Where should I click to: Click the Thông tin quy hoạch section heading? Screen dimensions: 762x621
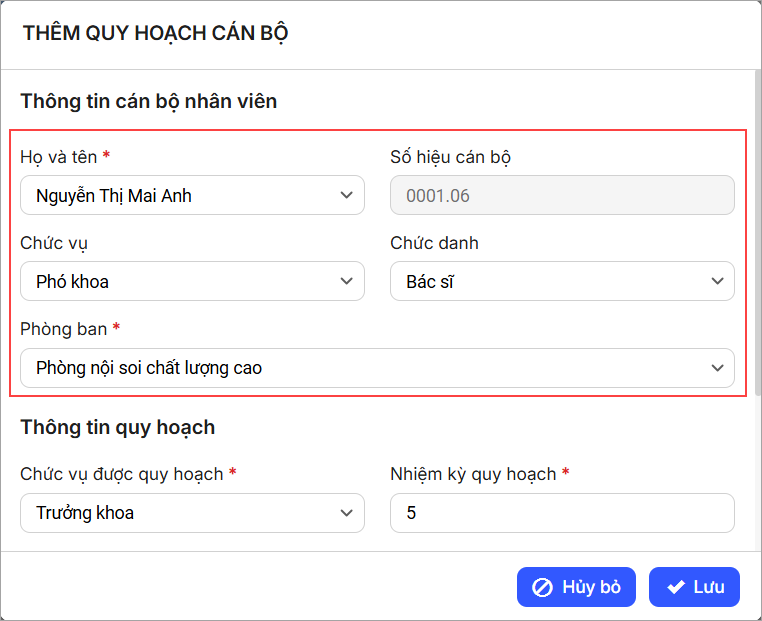click(x=118, y=427)
